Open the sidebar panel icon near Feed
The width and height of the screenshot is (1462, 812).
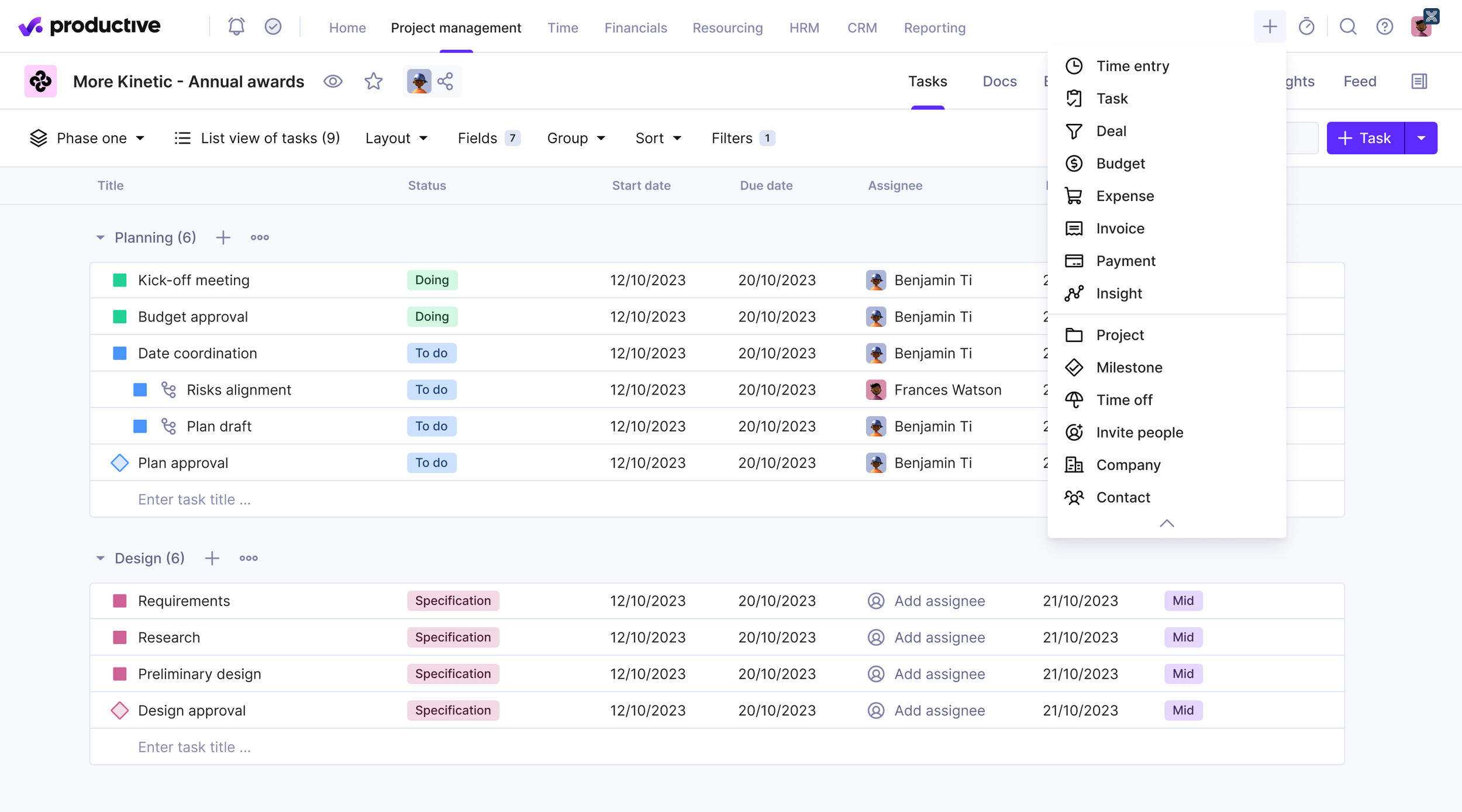pos(1419,81)
